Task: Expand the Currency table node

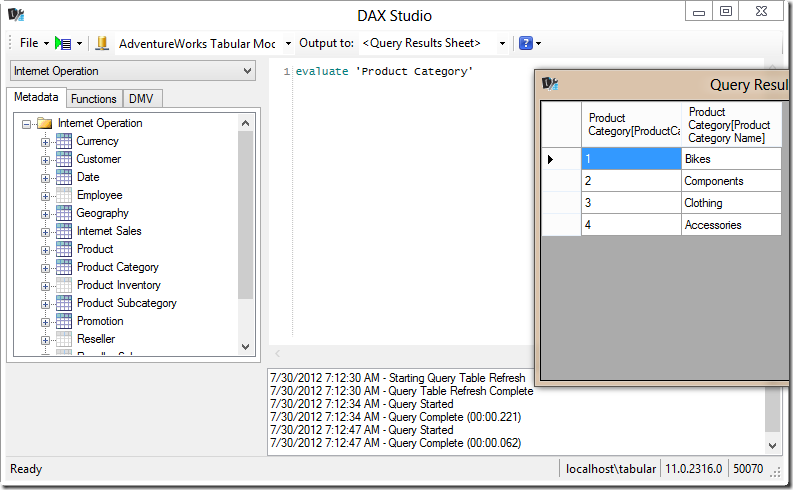Action: tap(45, 142)
